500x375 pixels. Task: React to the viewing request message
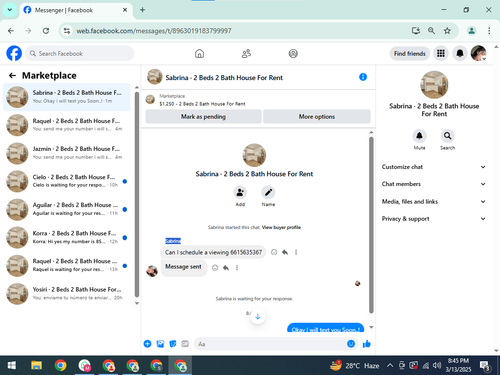(x=274, y=252)
